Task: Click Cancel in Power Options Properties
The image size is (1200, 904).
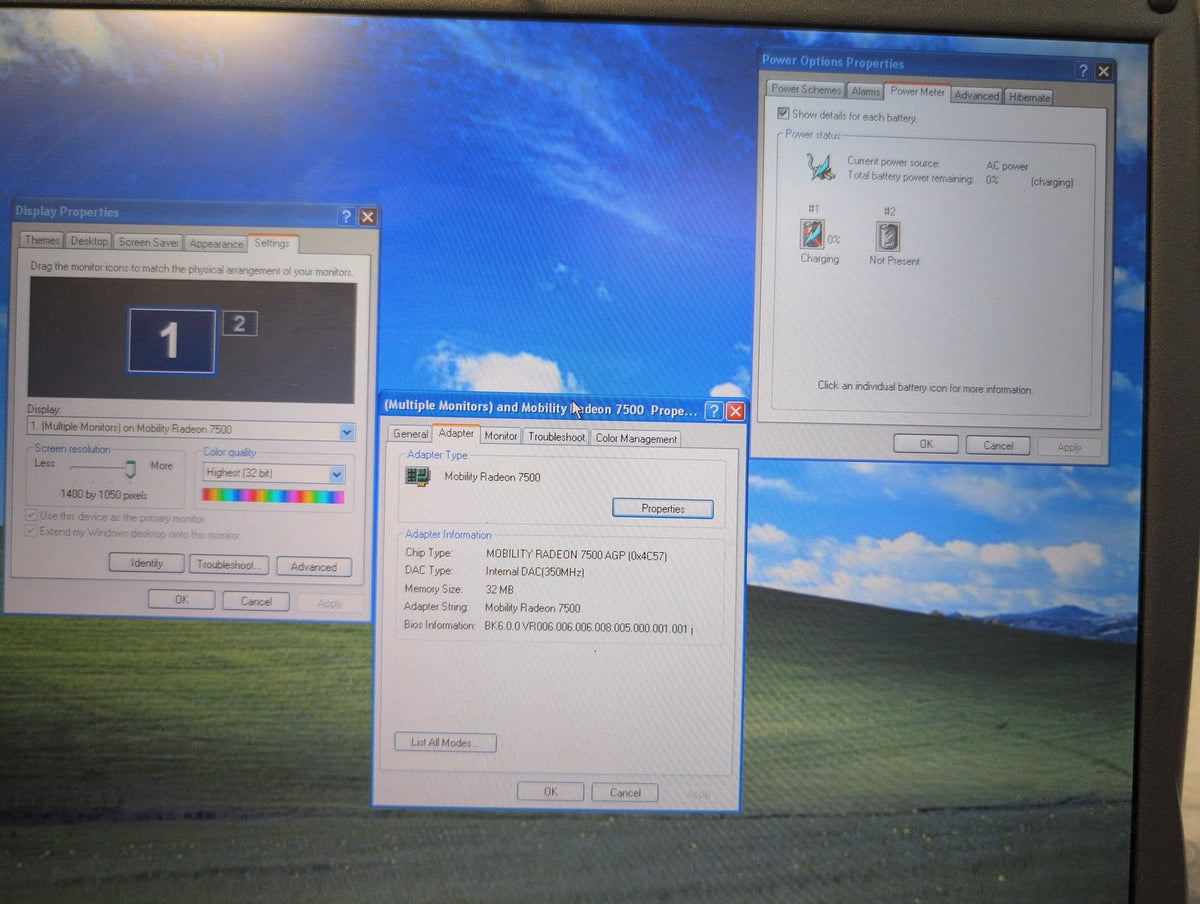Action: (x=998, y=446)
